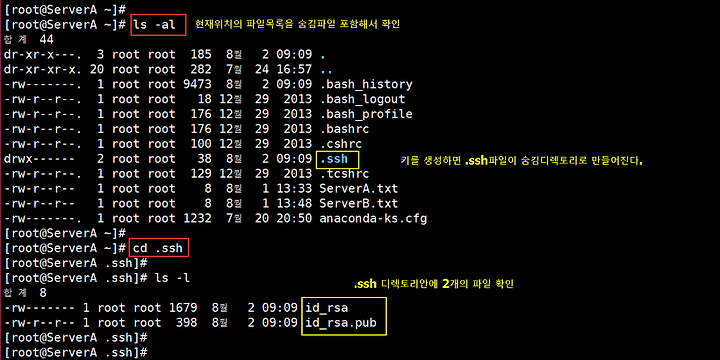The height and width of the screenshot is (360, 720).
Task: Click the ServerA.txt file name
Action: (x=358, y=189)
